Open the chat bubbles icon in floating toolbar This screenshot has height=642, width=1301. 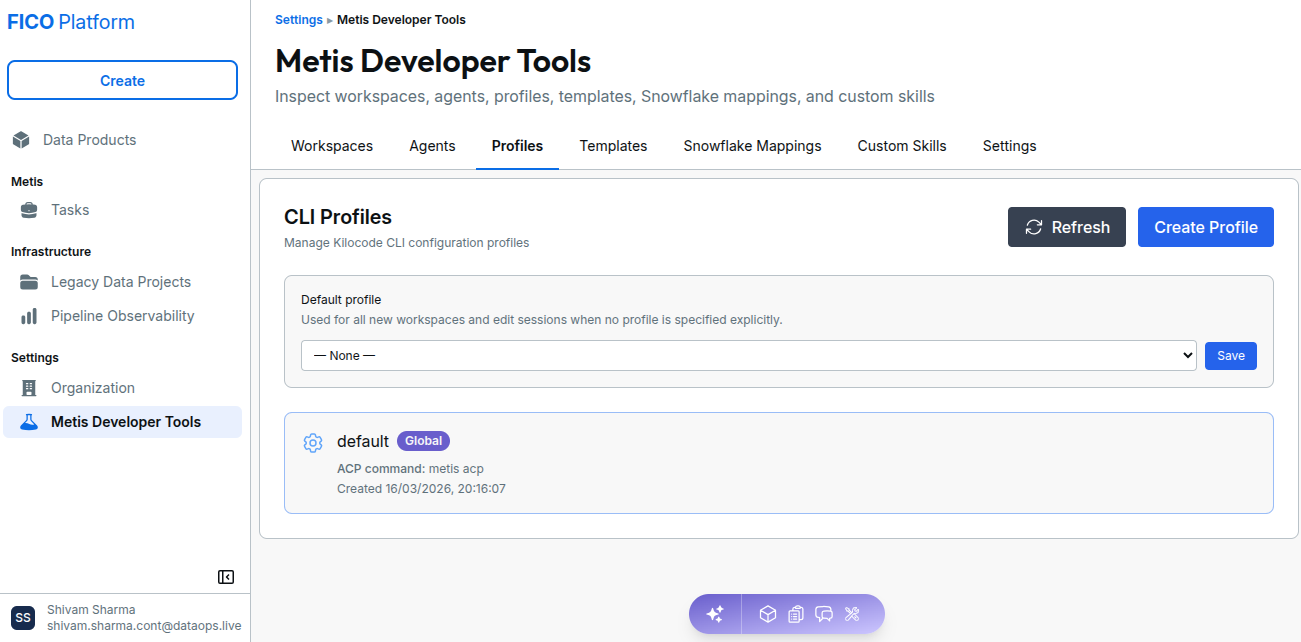(824, 614)
